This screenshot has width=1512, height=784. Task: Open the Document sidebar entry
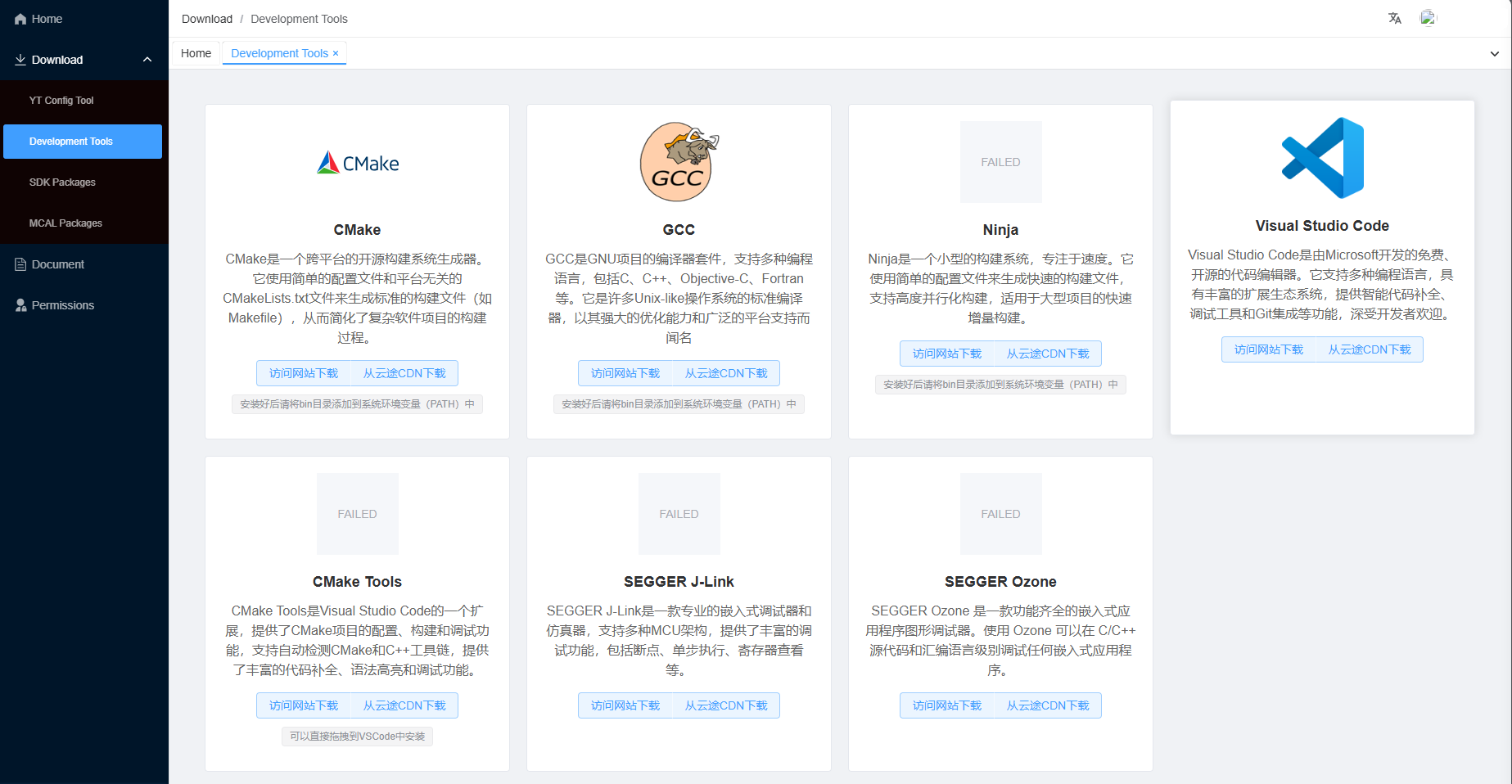84,264
